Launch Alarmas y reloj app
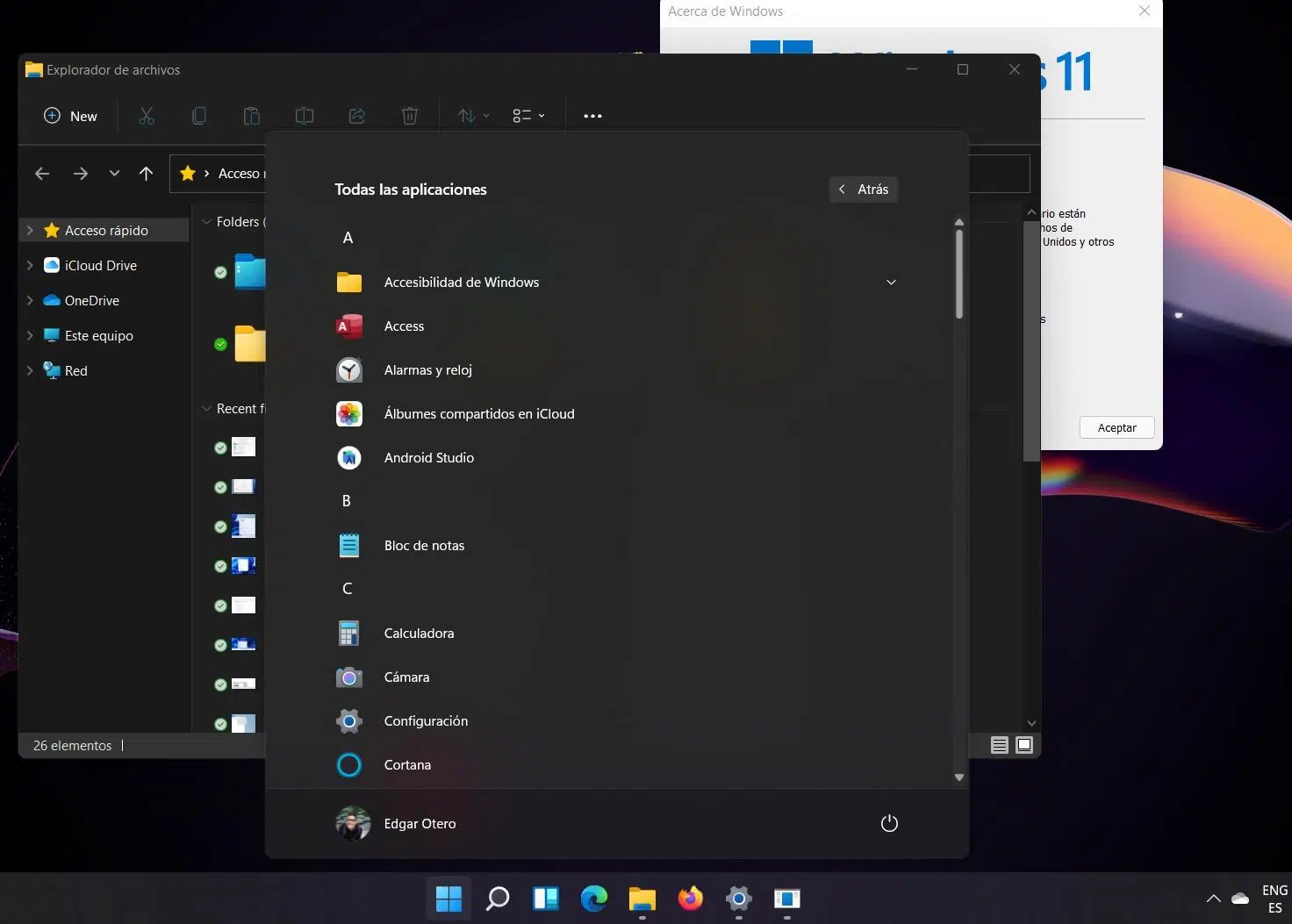Screen dimensions: 1292x924 pos(427,370)
